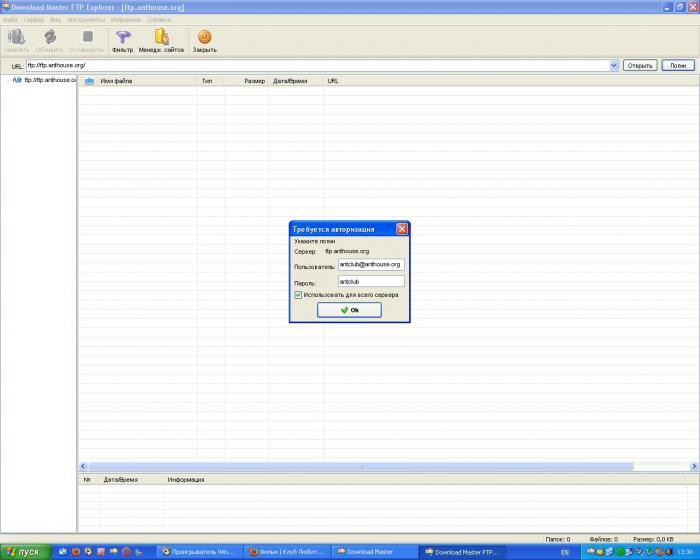Click the orange Закрыть toolbar icon
The width and height of the screenshot is (700, 560).
(204, 38)
